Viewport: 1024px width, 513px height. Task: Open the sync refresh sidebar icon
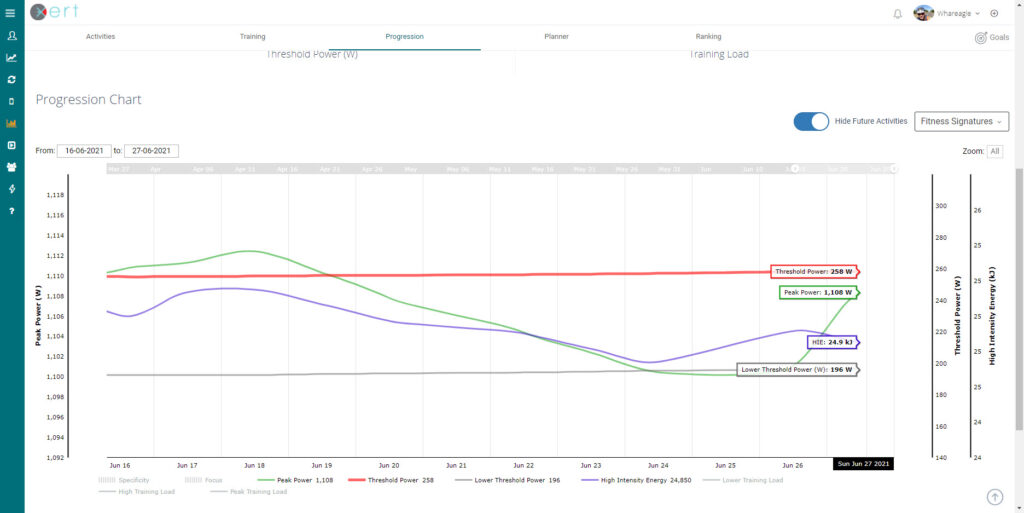(11, 79)
